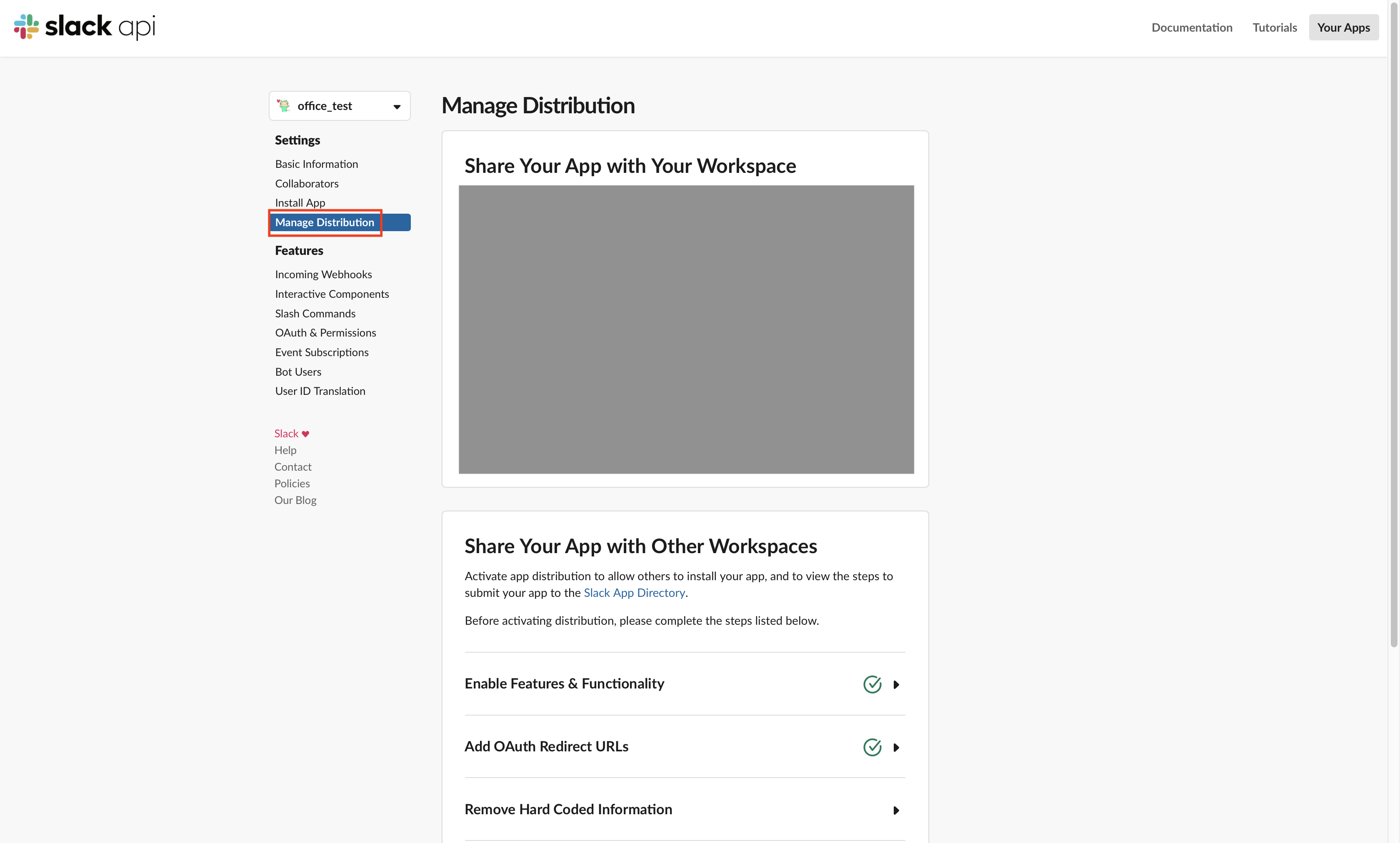Open Install App settings page
Viewport: 1400px width, 843px height.
[300, 203]
